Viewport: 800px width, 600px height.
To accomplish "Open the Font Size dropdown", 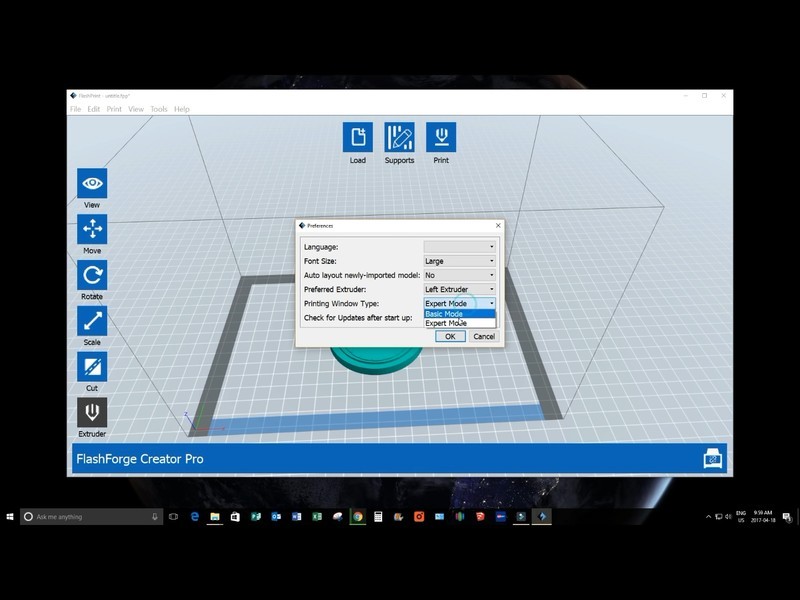I will click(x=460, y=261).
